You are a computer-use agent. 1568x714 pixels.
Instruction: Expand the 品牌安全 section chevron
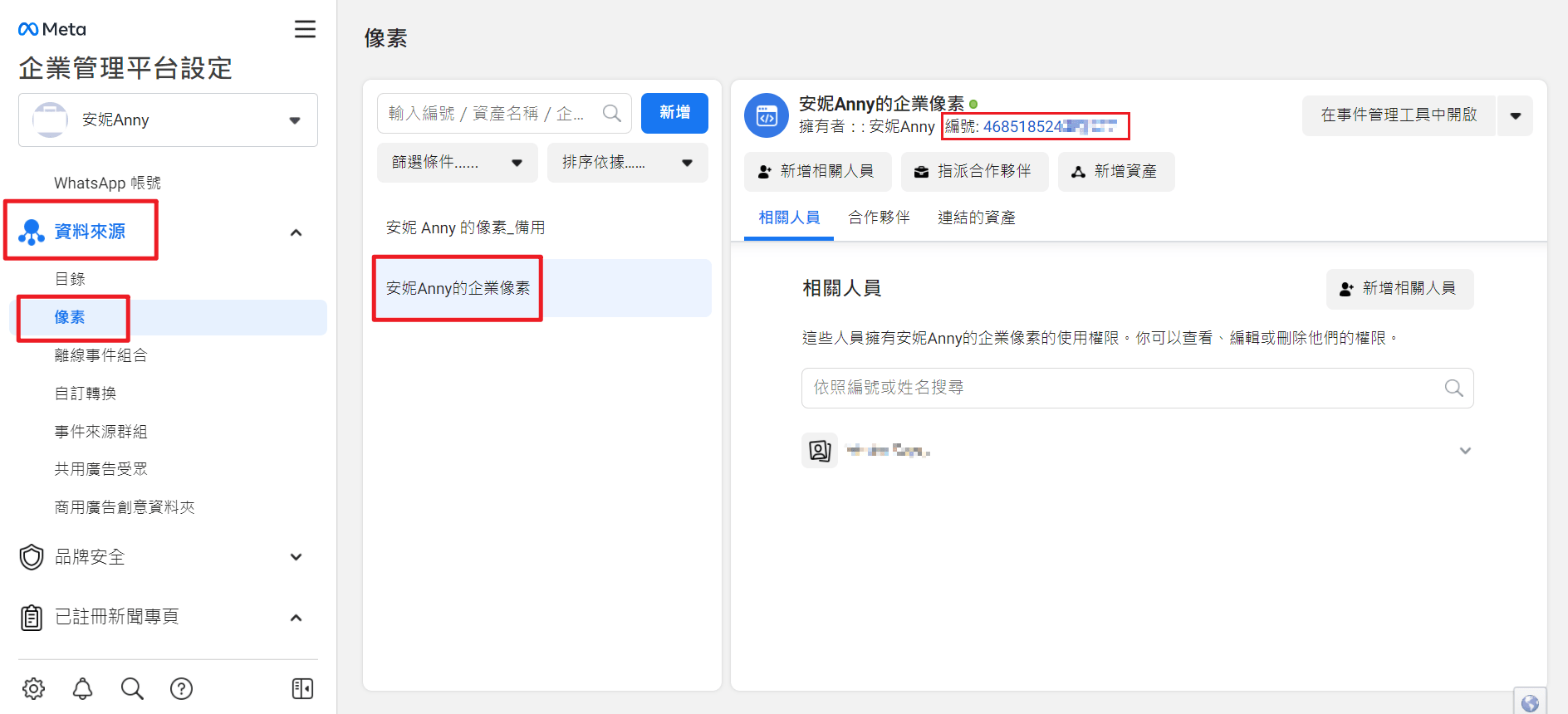[x=296, y=557]
